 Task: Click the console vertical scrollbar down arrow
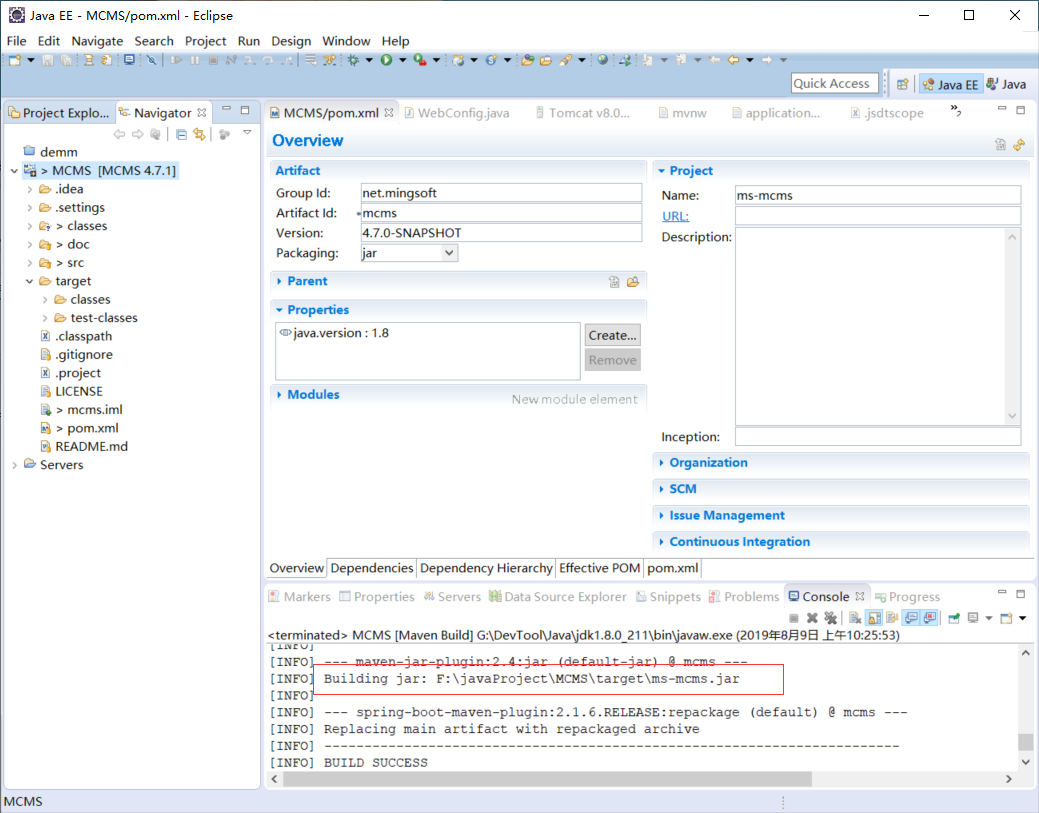click(1025, 762)
